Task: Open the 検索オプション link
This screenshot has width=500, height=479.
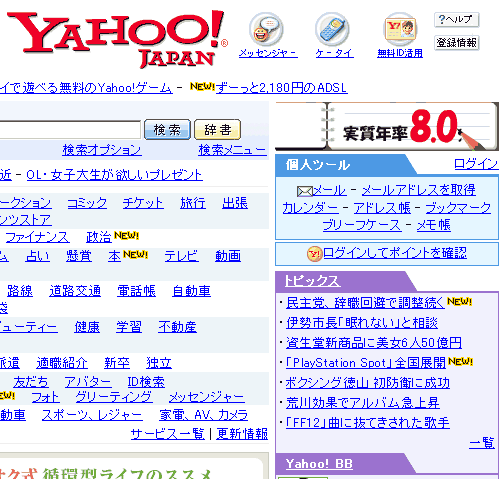Action: coord(102,150)
